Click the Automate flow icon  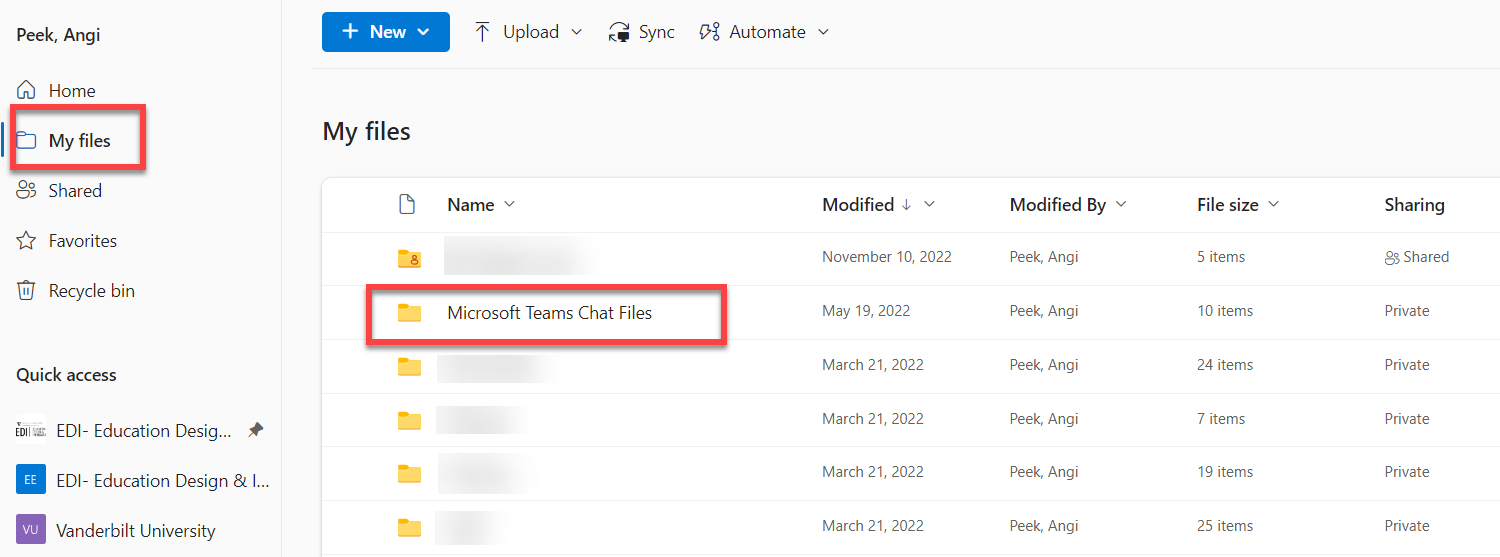click(709, 32)
